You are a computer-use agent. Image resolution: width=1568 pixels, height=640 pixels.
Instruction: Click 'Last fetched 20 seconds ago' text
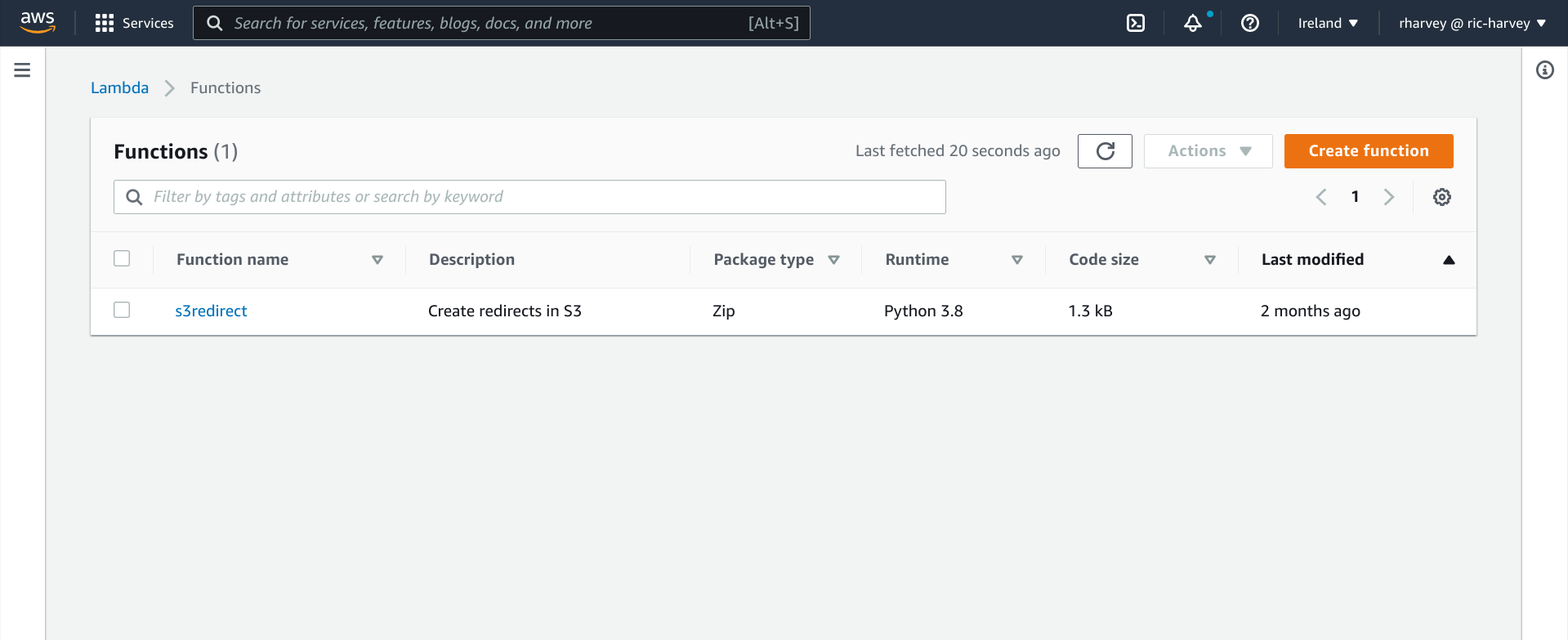pyautogui.click(x=958, y=150)
